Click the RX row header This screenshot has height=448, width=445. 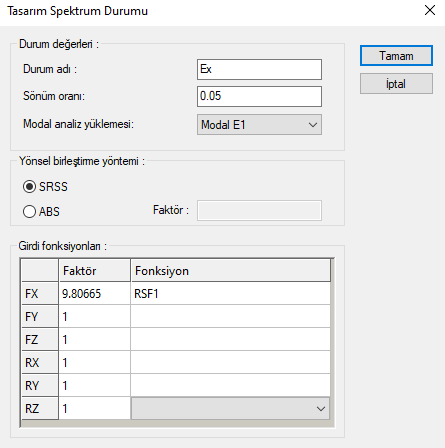click(40, 362)
